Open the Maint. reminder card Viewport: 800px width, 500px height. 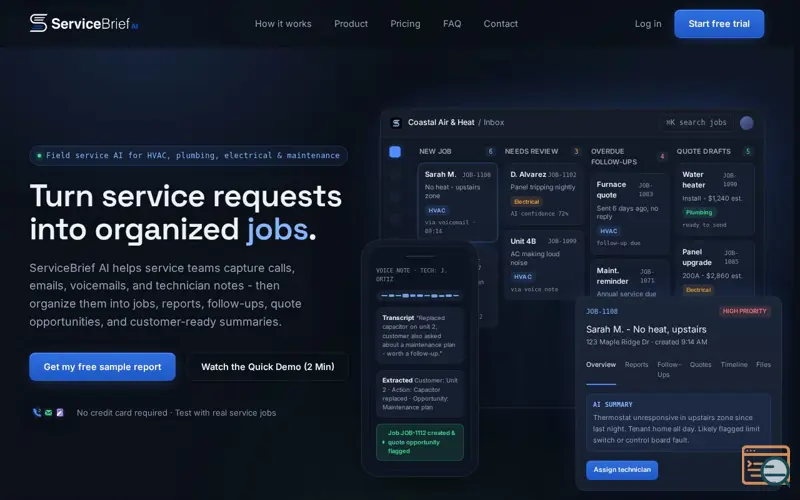(x=629, y=280)
